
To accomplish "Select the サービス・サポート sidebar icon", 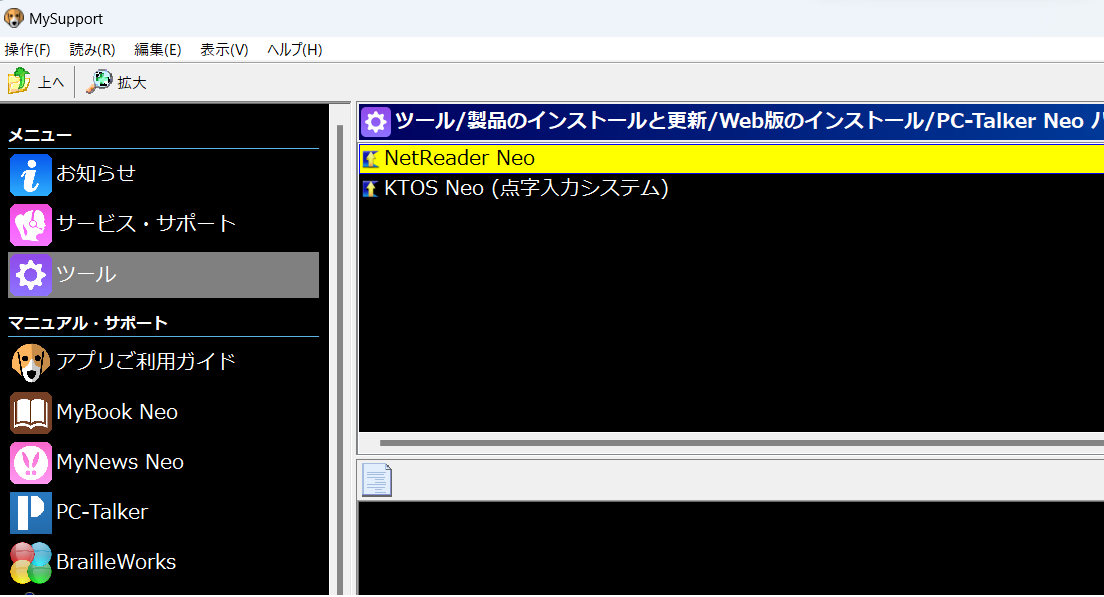I will click(x=30, y=224).
